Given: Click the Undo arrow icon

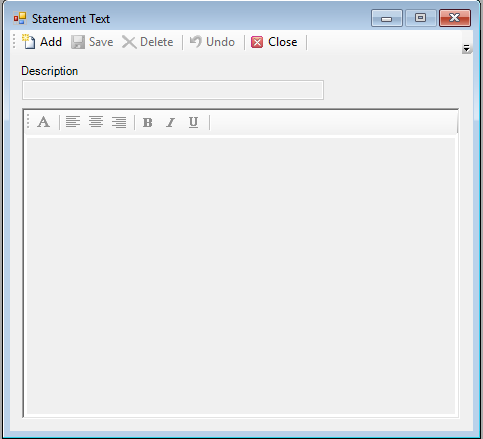Looking at the screenshot, I should tap(196, 42).
